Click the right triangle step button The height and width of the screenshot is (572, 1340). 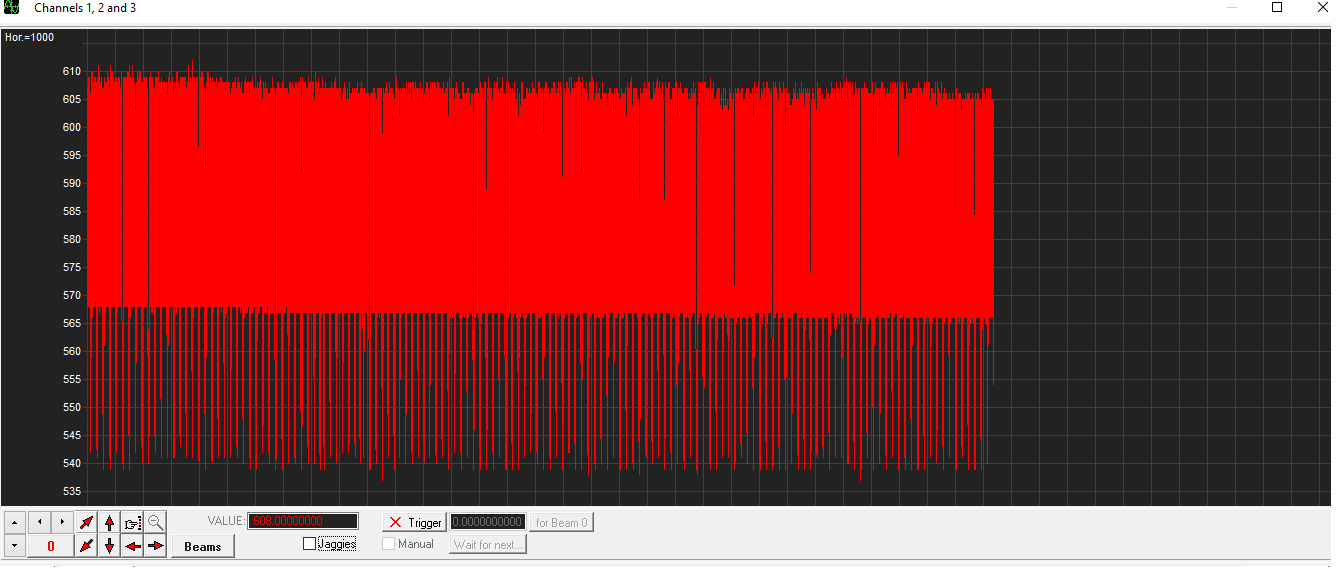click(62, 522)
